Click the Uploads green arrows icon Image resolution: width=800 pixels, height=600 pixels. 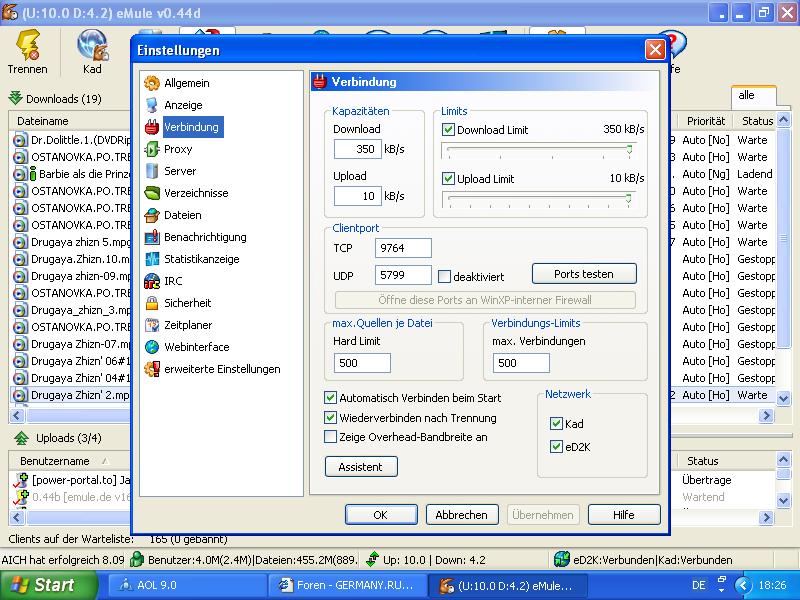pos(21,438)
